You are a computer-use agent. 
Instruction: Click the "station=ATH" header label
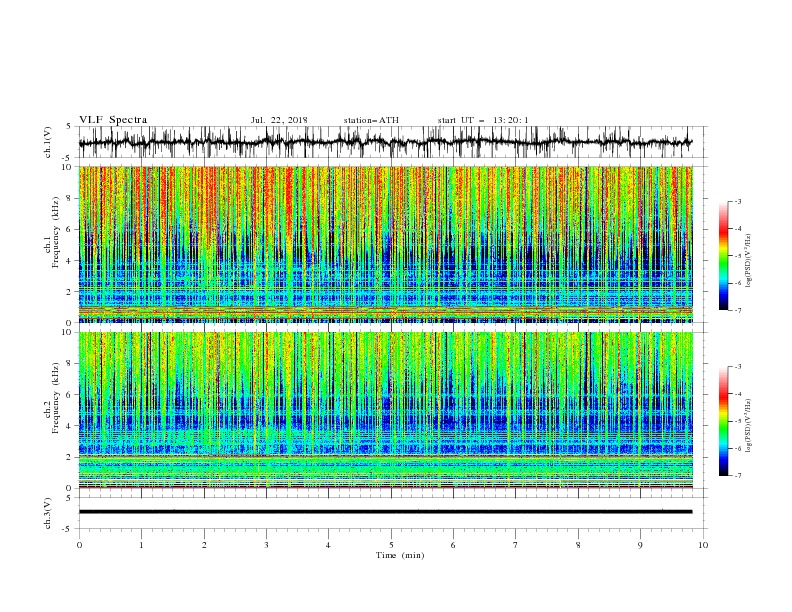pos(371,120)
